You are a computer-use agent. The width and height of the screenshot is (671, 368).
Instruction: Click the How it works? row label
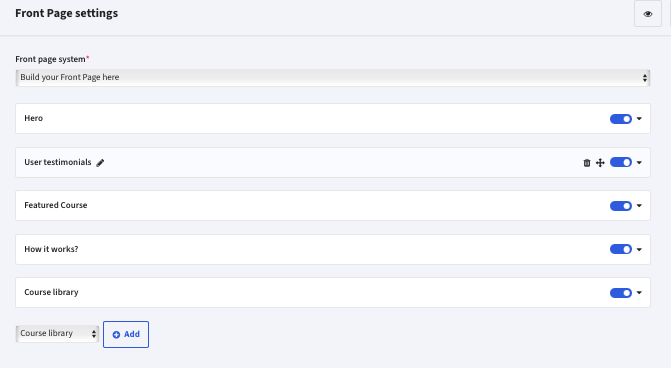coord(51,249)
